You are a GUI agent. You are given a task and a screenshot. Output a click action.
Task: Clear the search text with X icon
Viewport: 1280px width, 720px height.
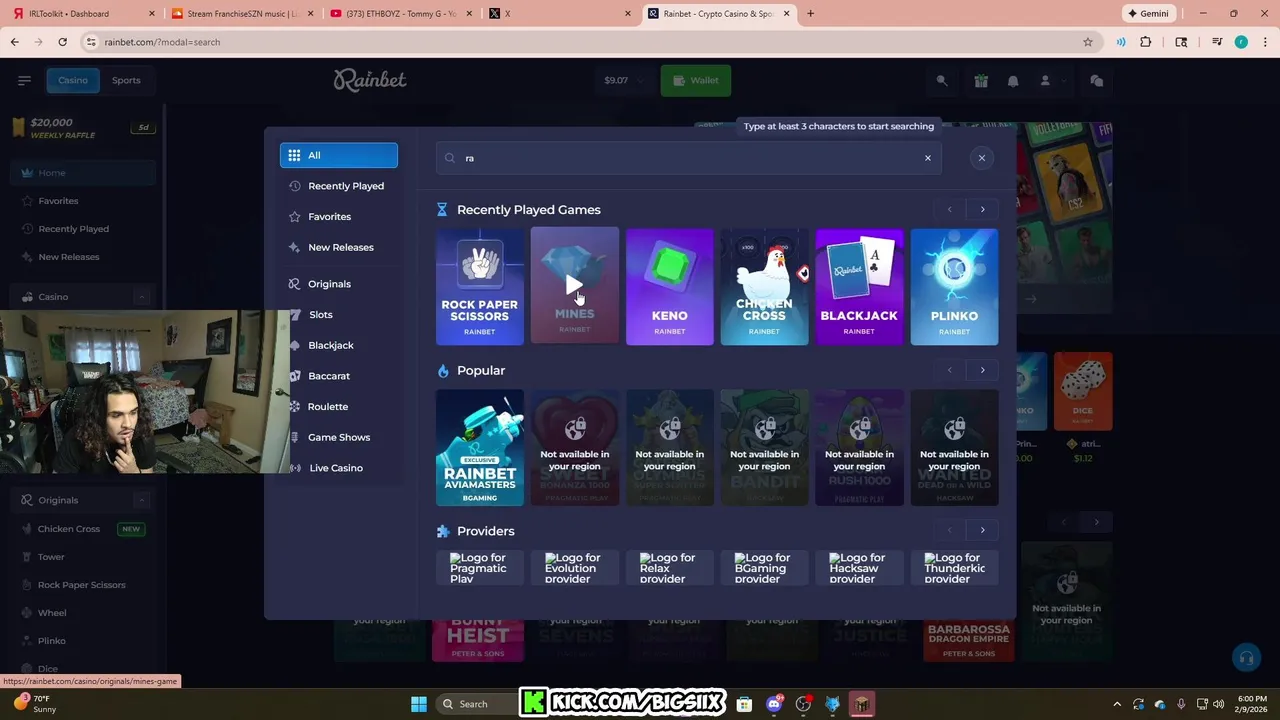click(x=927, y=158)
